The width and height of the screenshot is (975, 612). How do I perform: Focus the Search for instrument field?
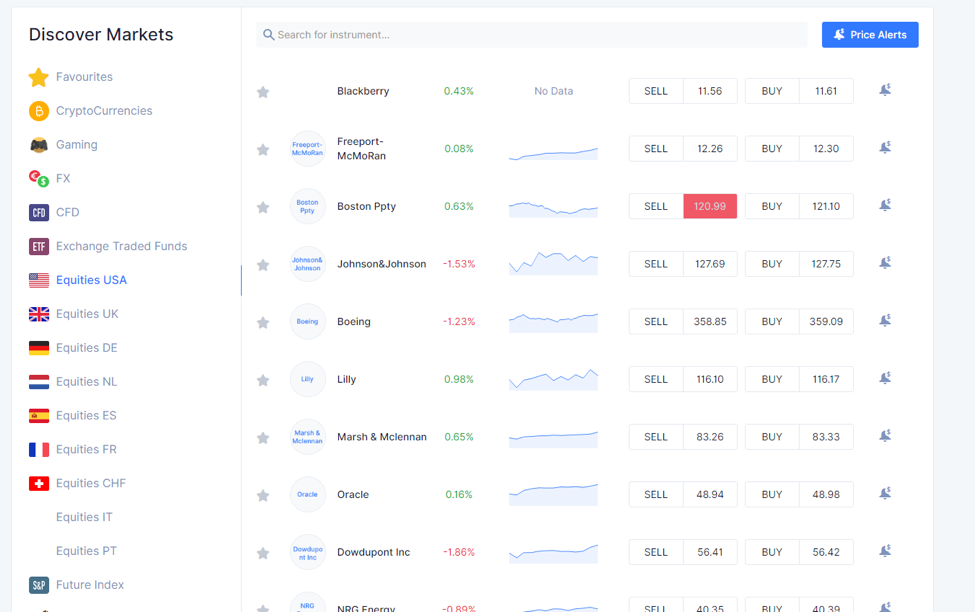532,35
